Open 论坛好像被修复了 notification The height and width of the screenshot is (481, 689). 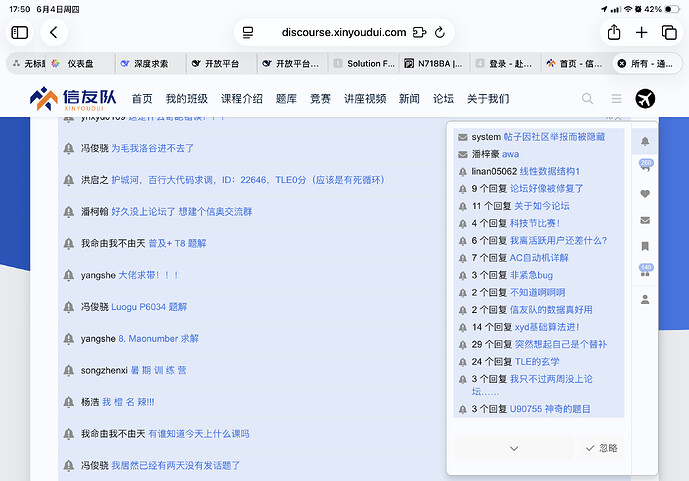pyautogui.click(x=539, y=188)
